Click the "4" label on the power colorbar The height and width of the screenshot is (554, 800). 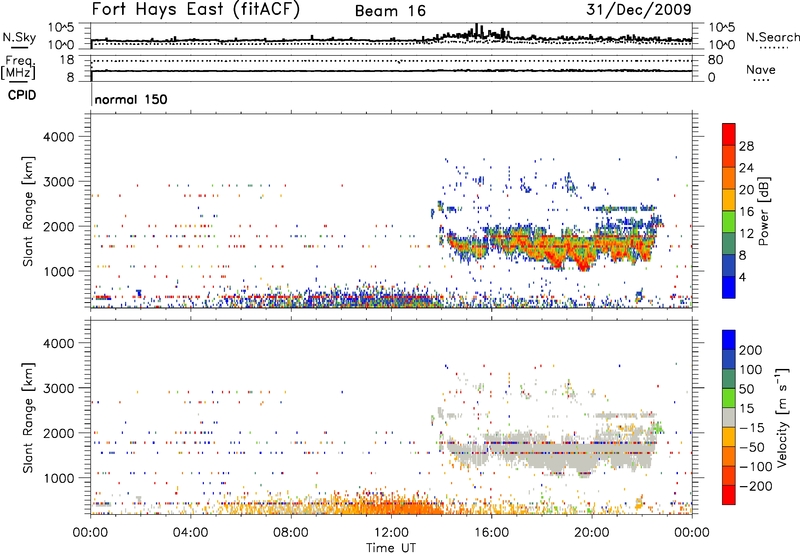(x=742, y=277)
